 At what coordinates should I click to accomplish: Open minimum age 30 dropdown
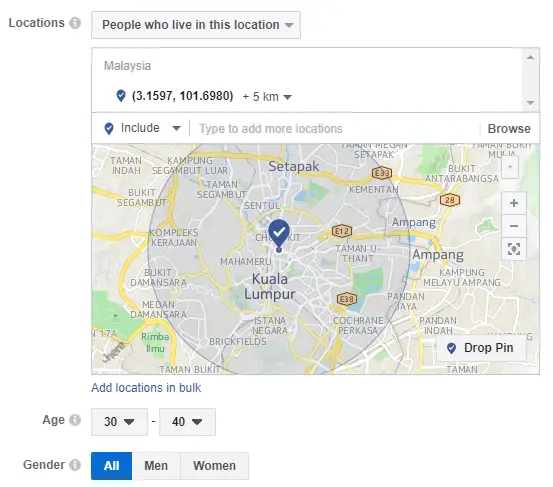120,422
